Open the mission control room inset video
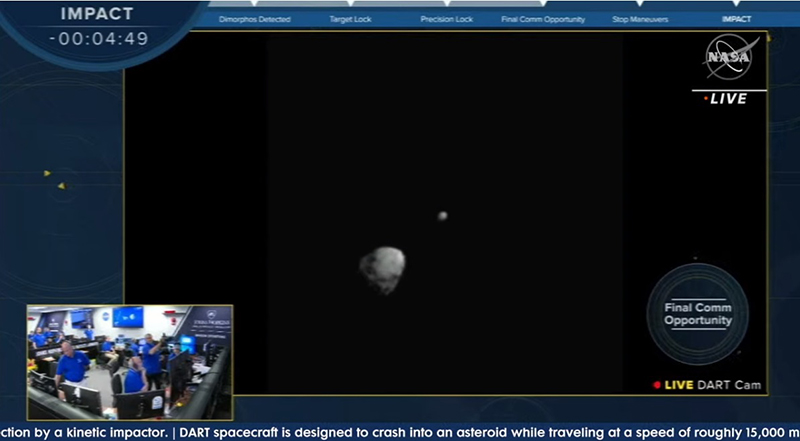This screenshot has width=800, height=441. click(130, 362)
